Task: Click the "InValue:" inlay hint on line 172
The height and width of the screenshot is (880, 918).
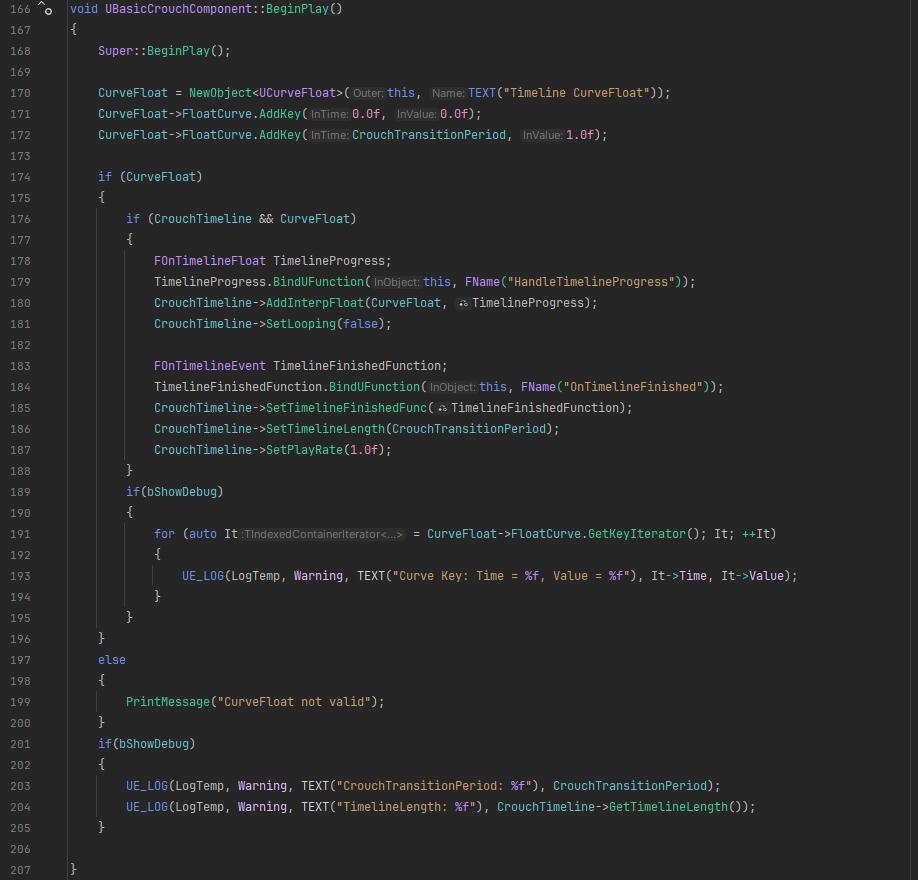Action: click(x=542, y=135)
